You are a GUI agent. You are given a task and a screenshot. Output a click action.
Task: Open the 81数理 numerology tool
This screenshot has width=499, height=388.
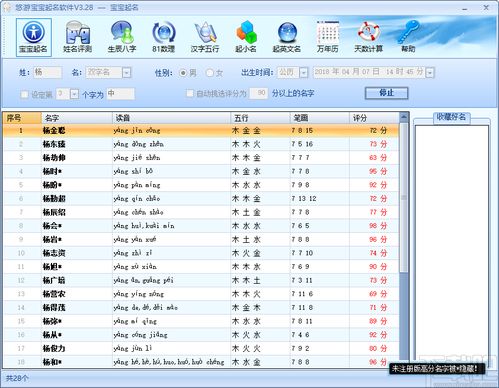point(163,37)
